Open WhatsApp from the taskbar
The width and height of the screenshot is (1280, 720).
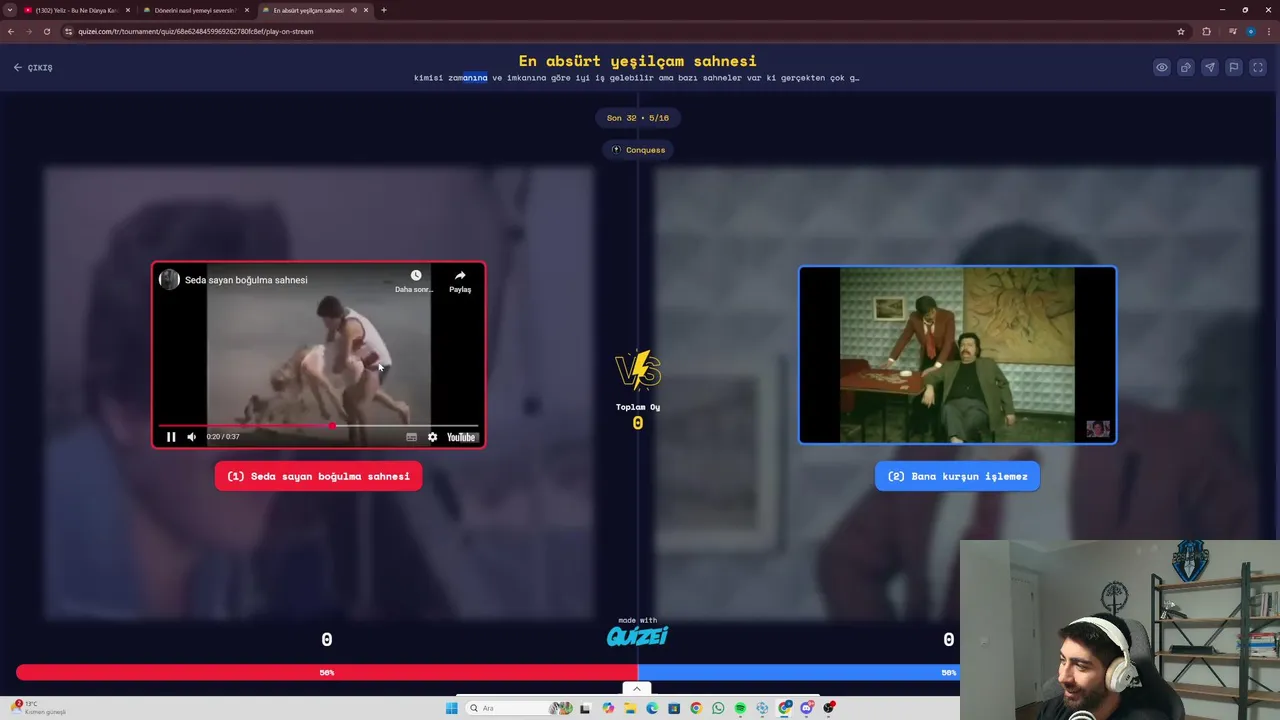click(x=718, y=708)
